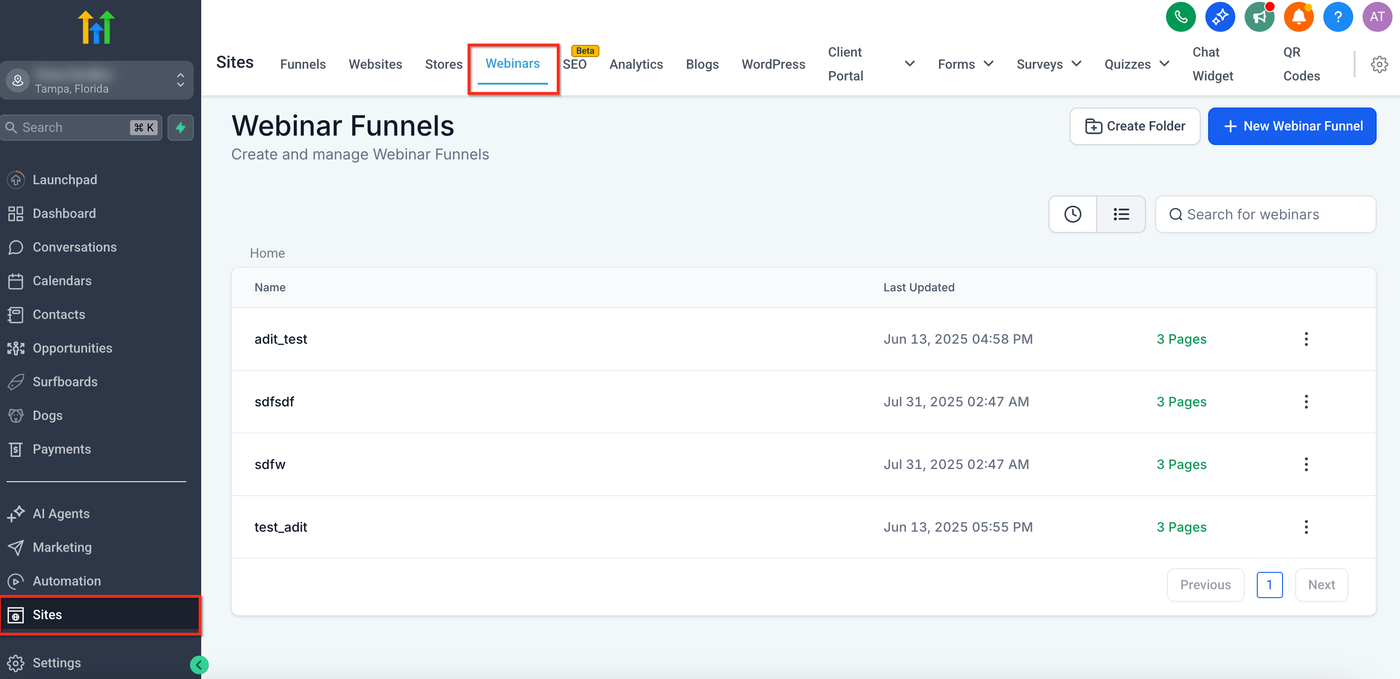Switch to recent clock view toggle
Screen dimensions: 1400x679
[x=1073, y=214]
